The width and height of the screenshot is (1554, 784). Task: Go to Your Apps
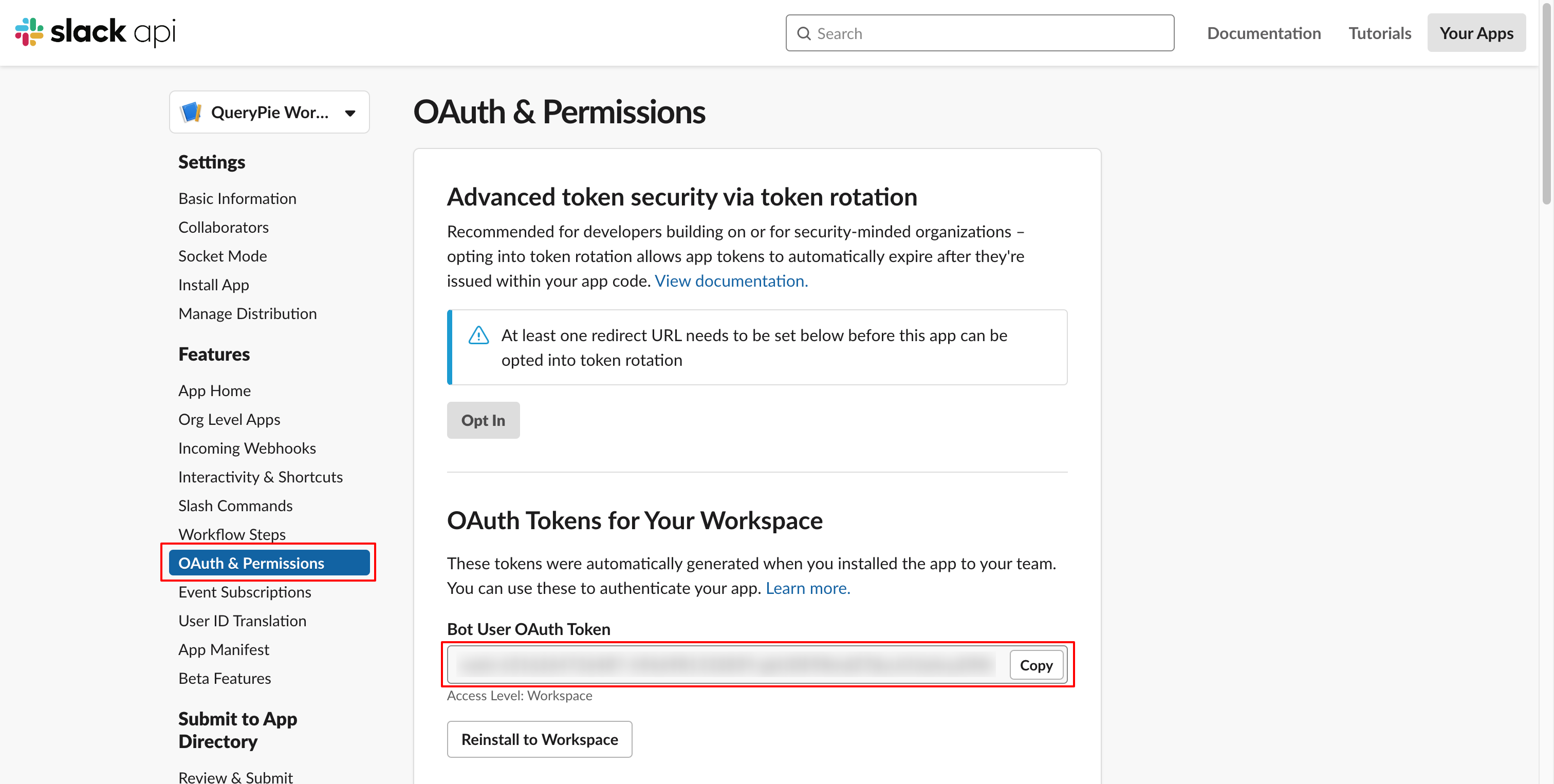(x=1475, y=33)
